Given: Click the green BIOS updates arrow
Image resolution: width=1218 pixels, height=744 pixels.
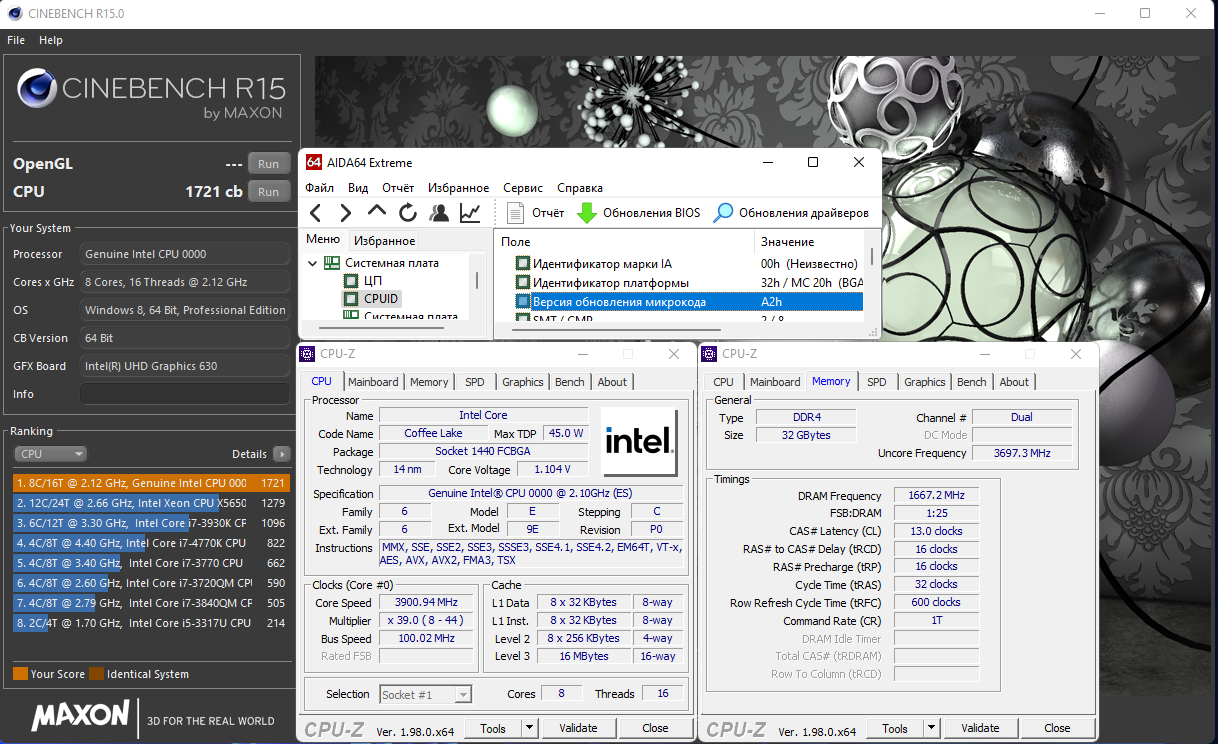Looking at the screenshot, I should (x=587, y=213).
